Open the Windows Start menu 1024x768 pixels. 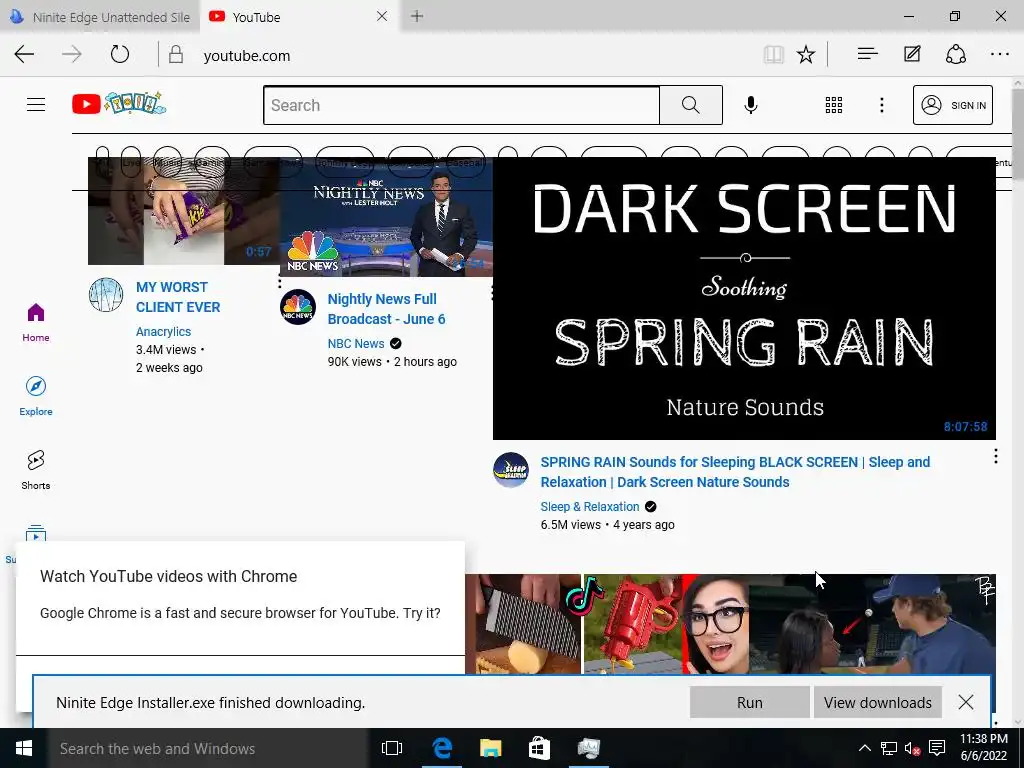click(24, 748)
